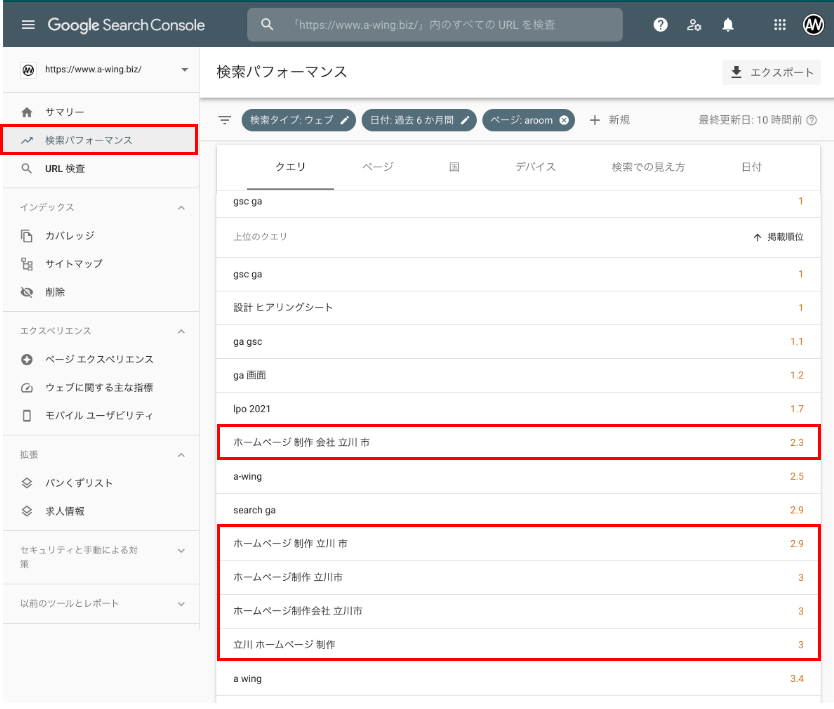834x709 pixels.
Task: Click the help question mark icon
Action: [660, 25]
